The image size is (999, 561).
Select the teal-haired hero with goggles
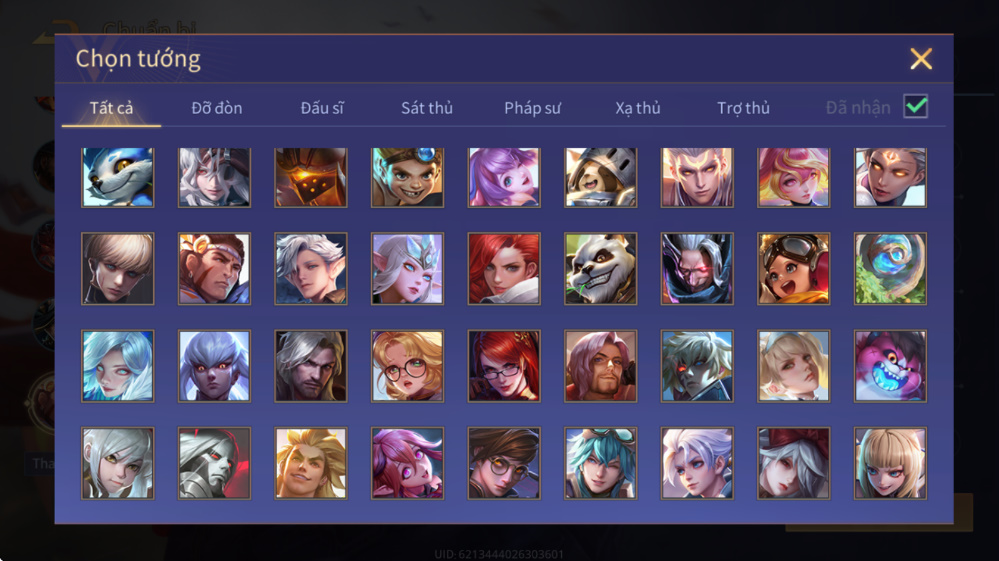pyautogui.click(x=600, y=463)
